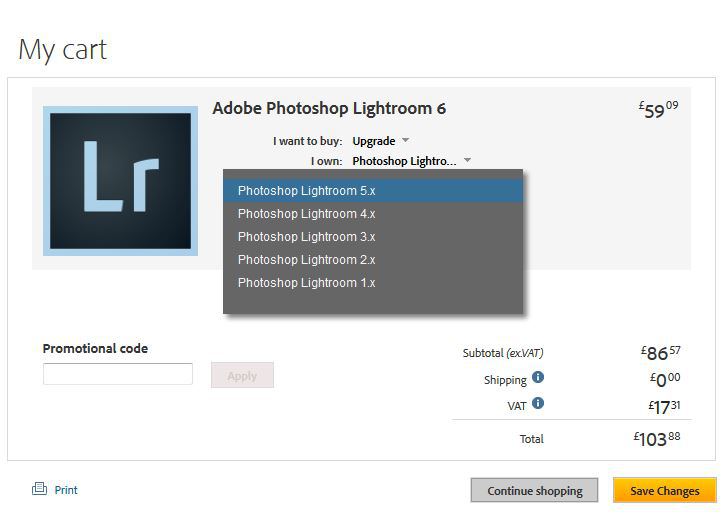The height and width of the screenshot is (531, 724).
Task: Click the Continue shopping button
Action: pyautogui.click(x=534, y=490)
